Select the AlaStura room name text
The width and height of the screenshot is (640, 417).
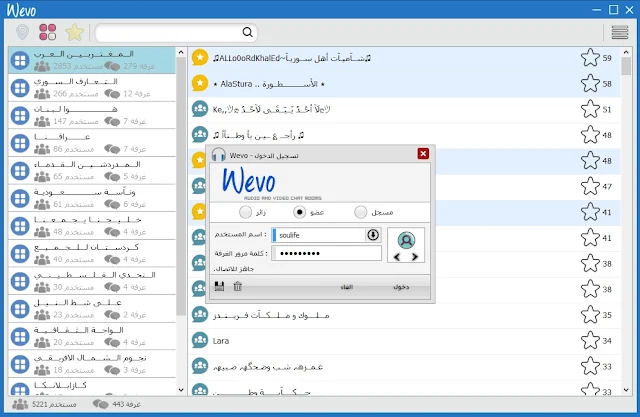(269, 84)
